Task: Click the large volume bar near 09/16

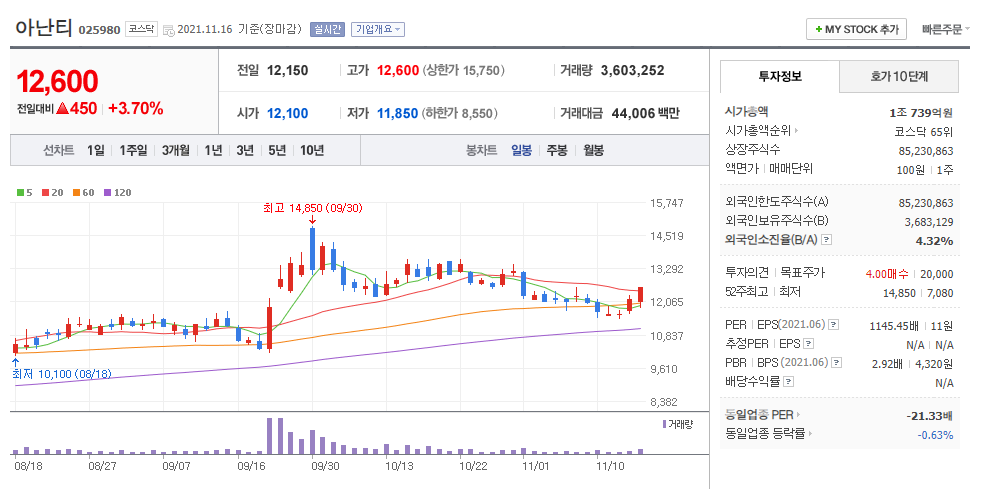Action: tap(270, 436)
